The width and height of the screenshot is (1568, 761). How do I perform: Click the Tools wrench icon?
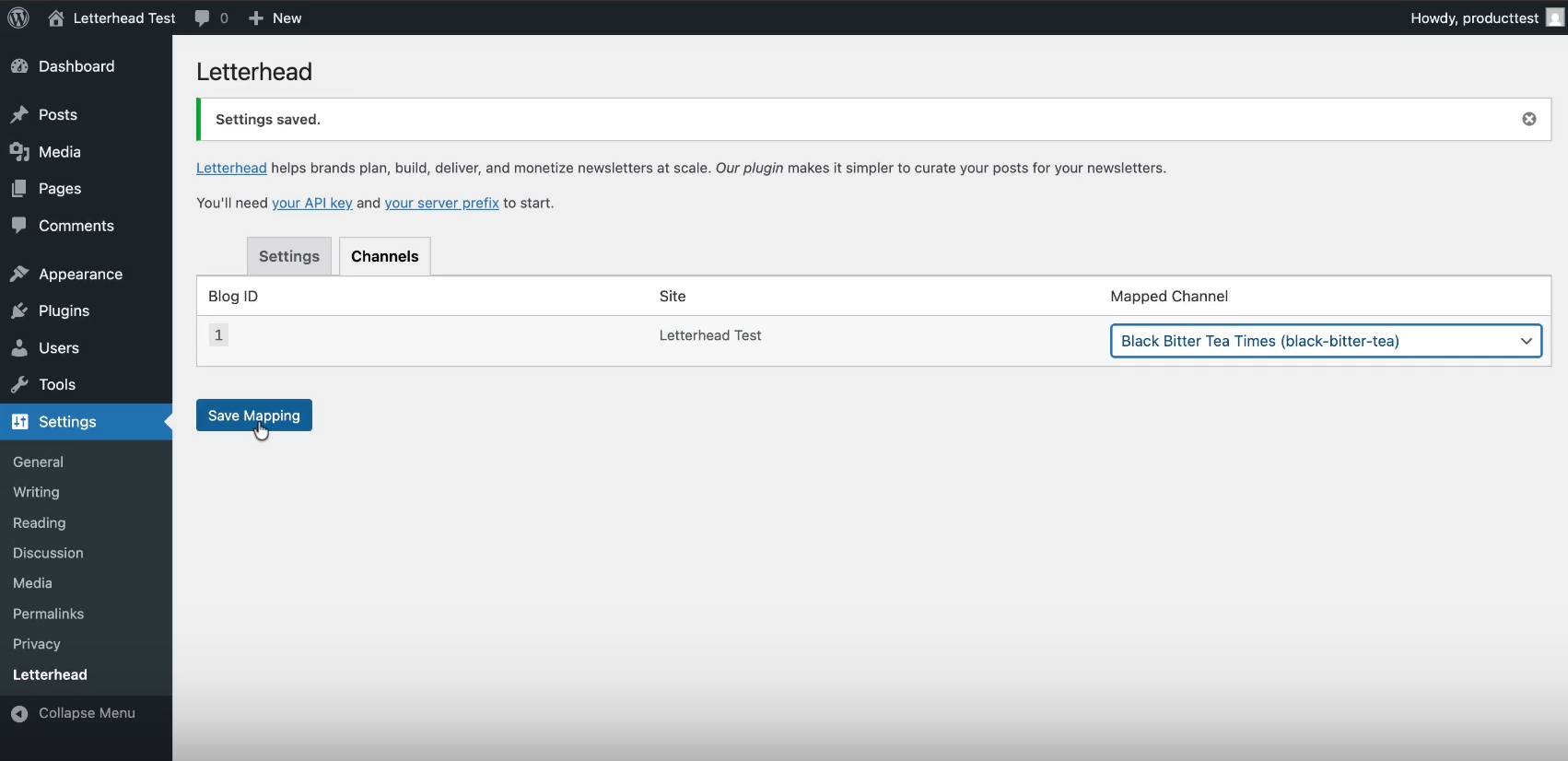pos(19,385)
